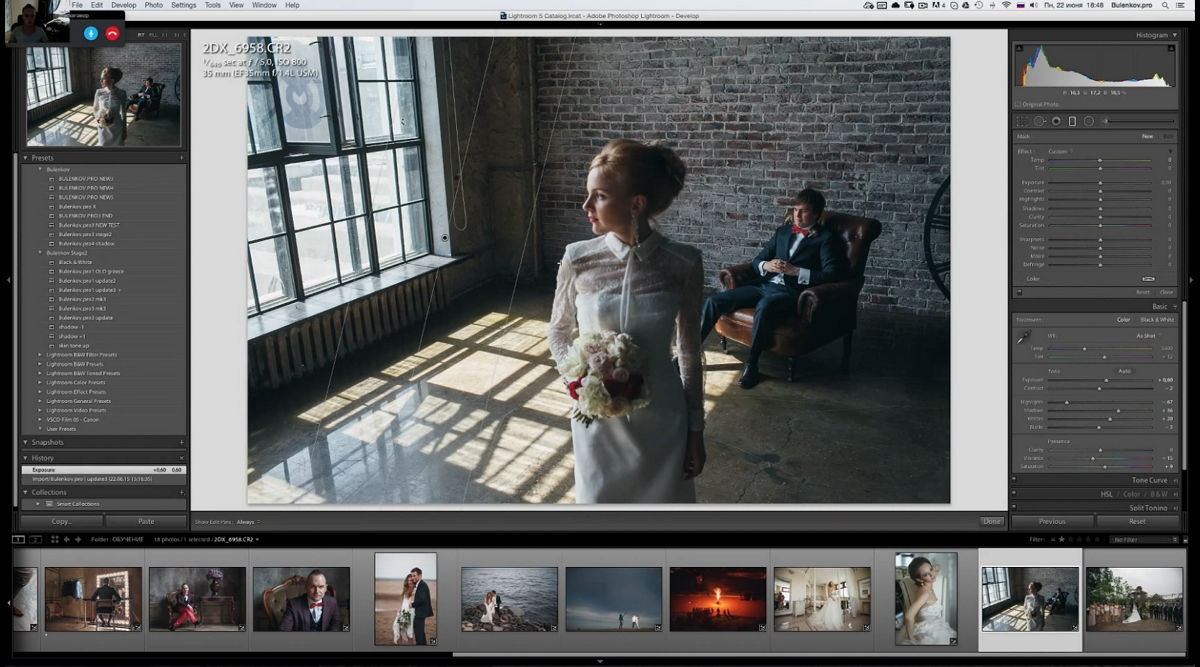Open white balance As Shot dropdown

1148,335
